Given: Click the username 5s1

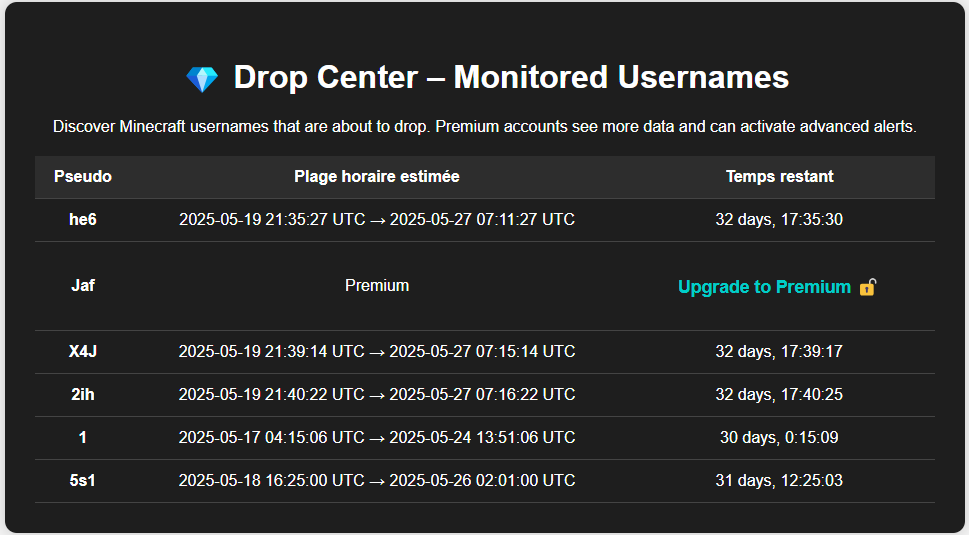Looking at the screenshot, I should [83, 480].
